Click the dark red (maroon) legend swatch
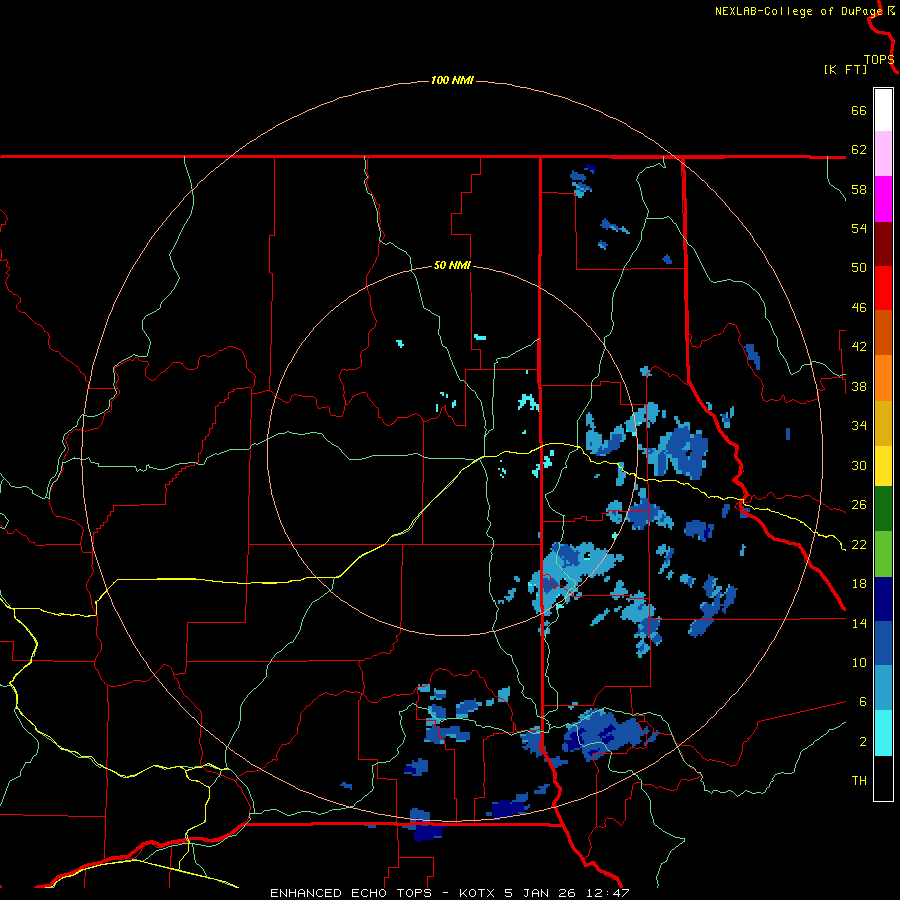 click(x=883, y=244)
